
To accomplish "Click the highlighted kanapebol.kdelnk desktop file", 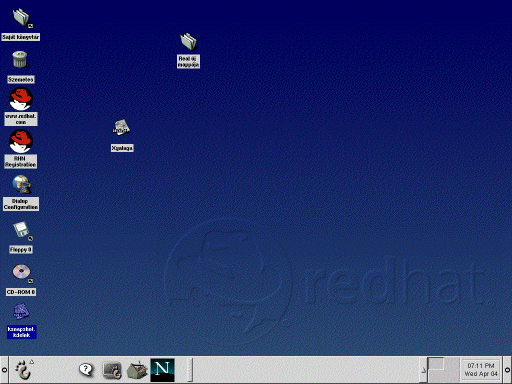I will pos(21,321).
